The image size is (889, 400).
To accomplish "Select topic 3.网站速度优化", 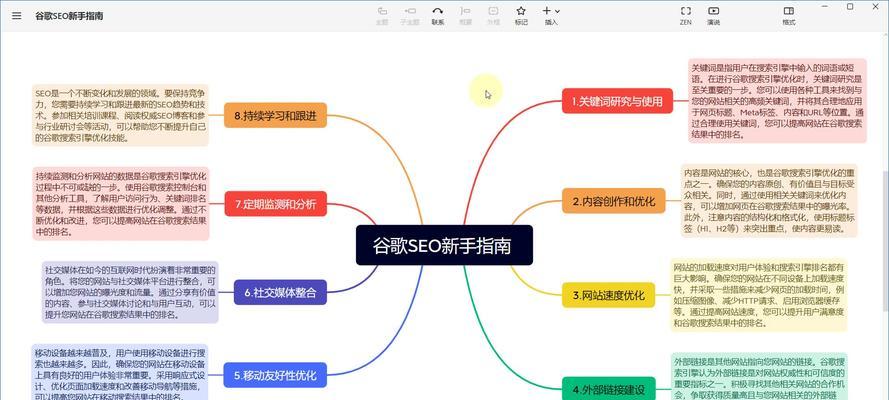I will click(x=608, y=295).
